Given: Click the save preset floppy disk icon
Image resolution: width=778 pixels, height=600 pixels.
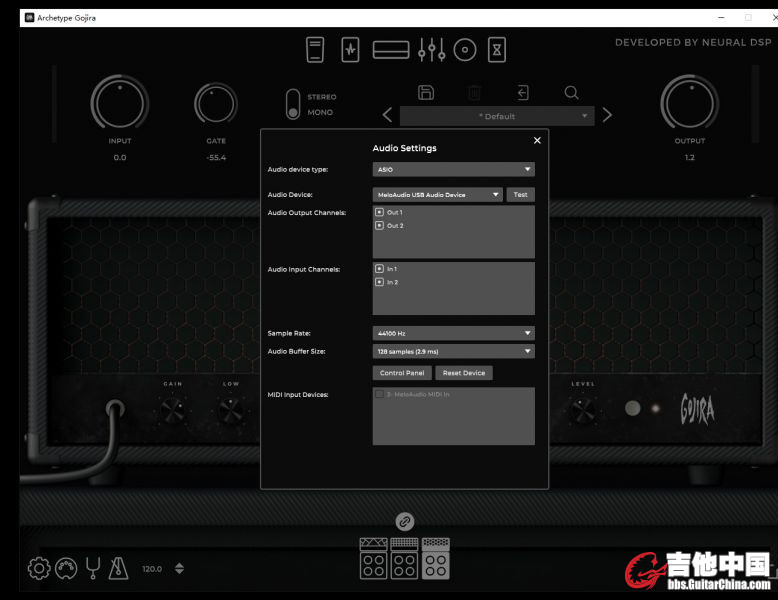Looking at the screenshot, I should (426, 93).
